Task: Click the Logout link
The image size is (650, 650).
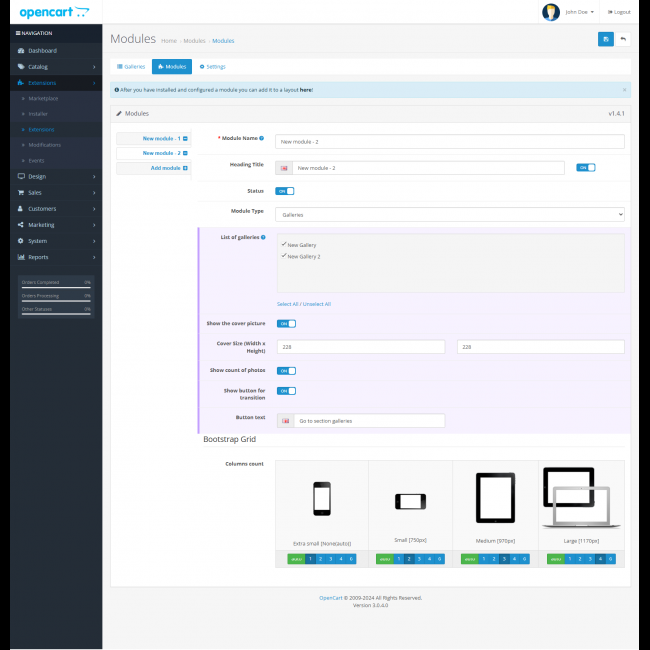Action: tap(619, 12)
